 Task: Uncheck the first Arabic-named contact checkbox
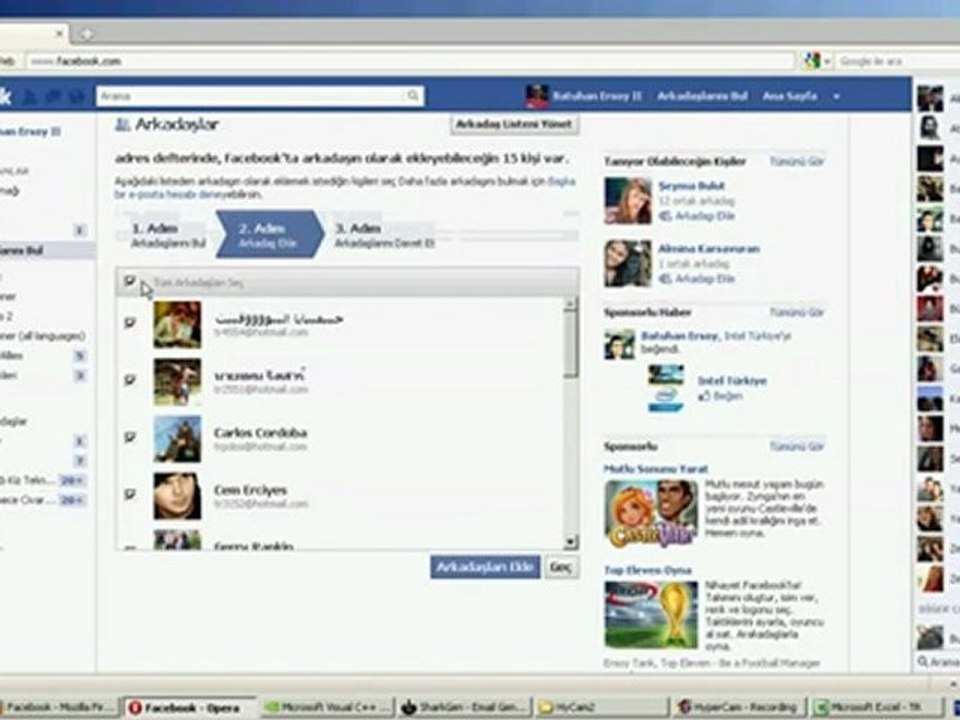[130, 323]
